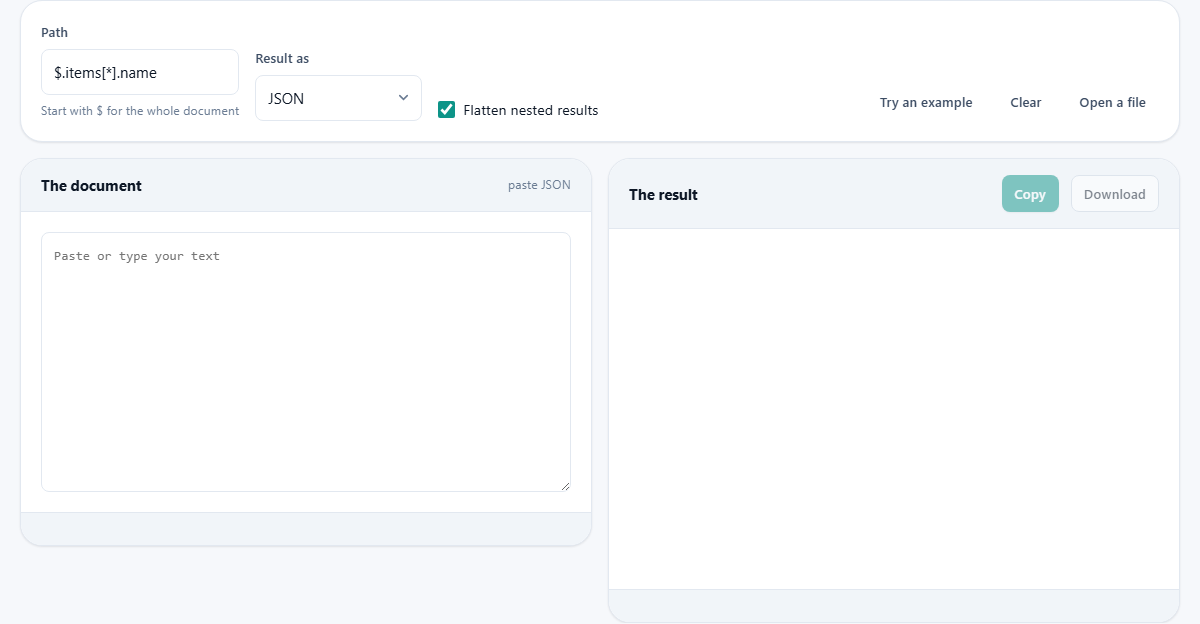Click the 'Path' label

pos(54,33)
